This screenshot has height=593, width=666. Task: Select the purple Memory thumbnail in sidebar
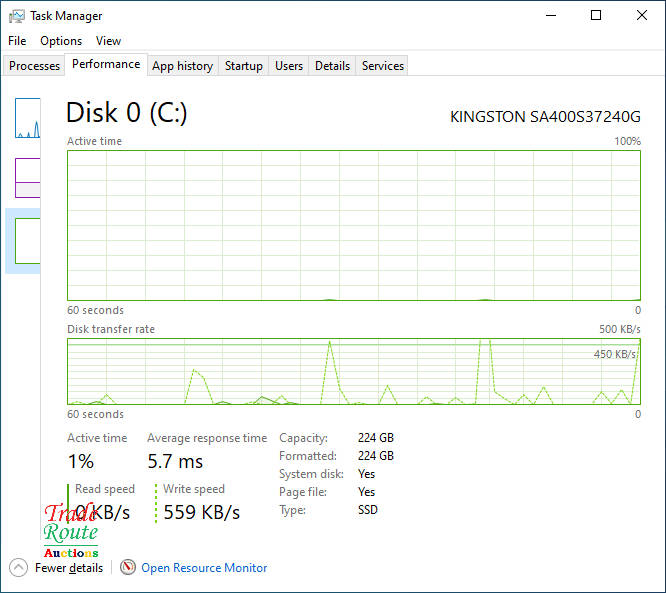tap(27, 177)
